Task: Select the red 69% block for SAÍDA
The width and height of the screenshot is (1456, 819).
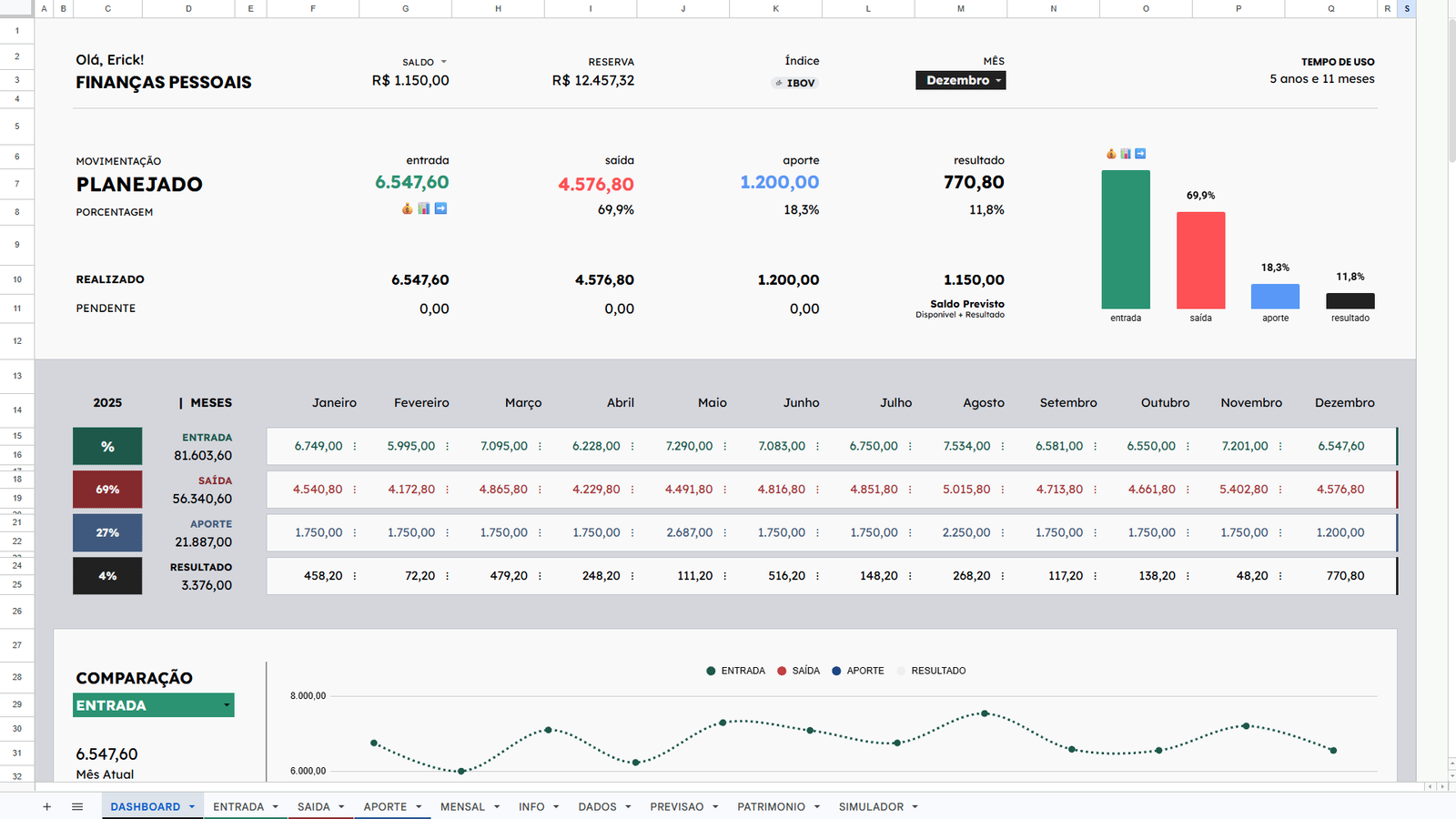Action: click(x=107, y=490)
